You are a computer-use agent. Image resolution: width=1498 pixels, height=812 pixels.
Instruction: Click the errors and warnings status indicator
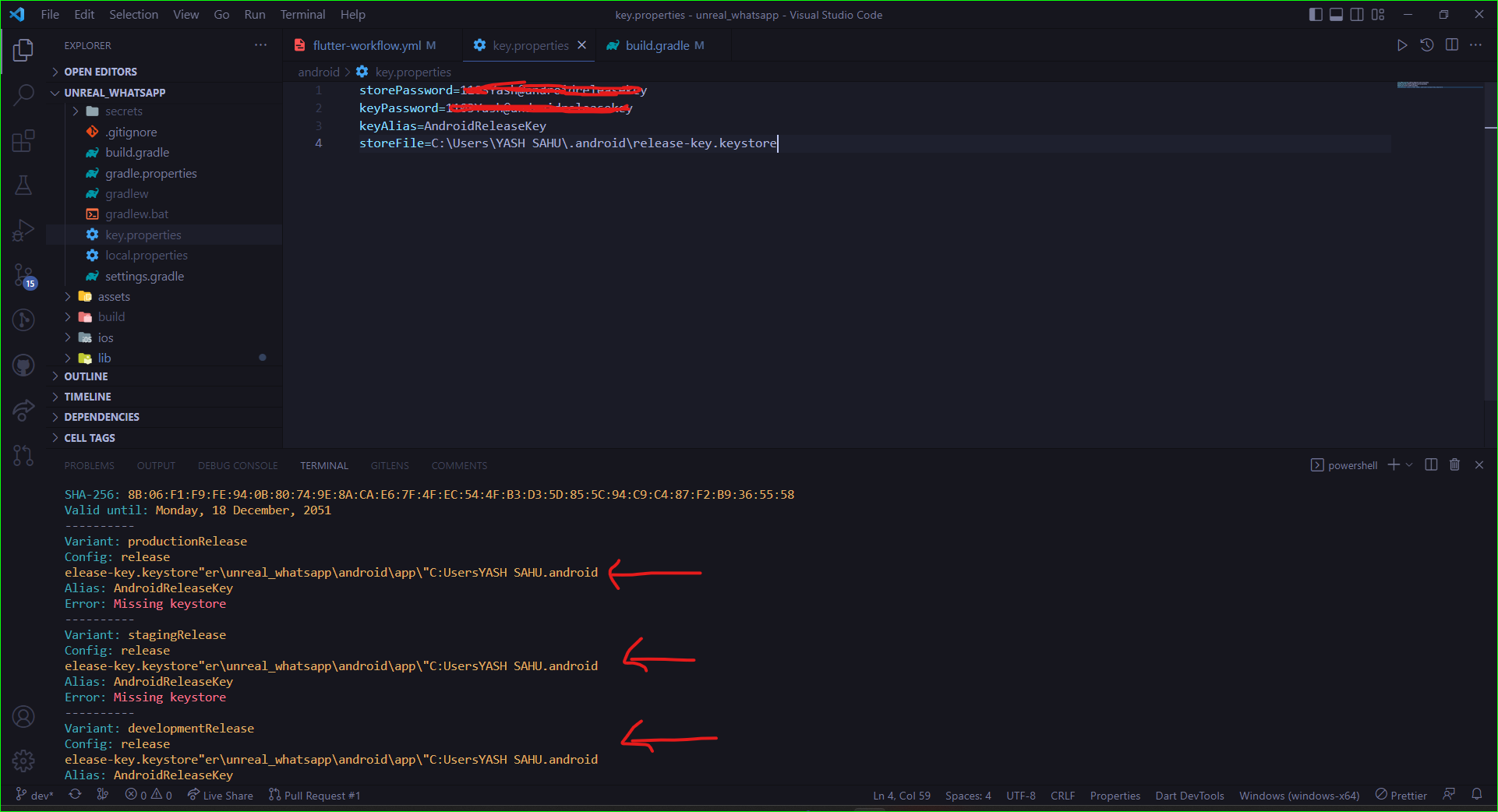149,795
